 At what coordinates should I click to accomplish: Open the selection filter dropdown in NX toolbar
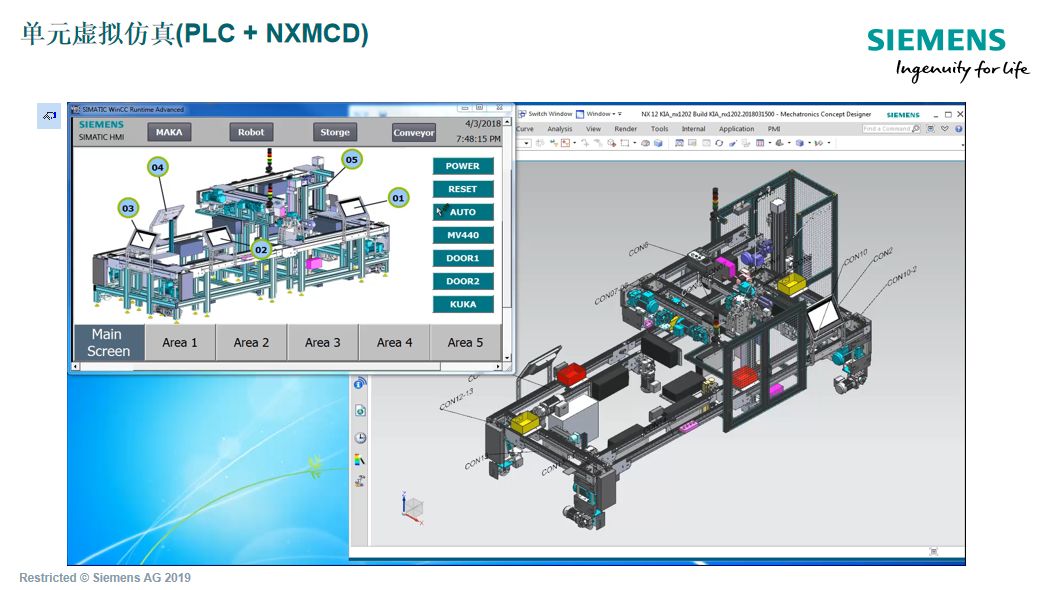click(527, 143)
